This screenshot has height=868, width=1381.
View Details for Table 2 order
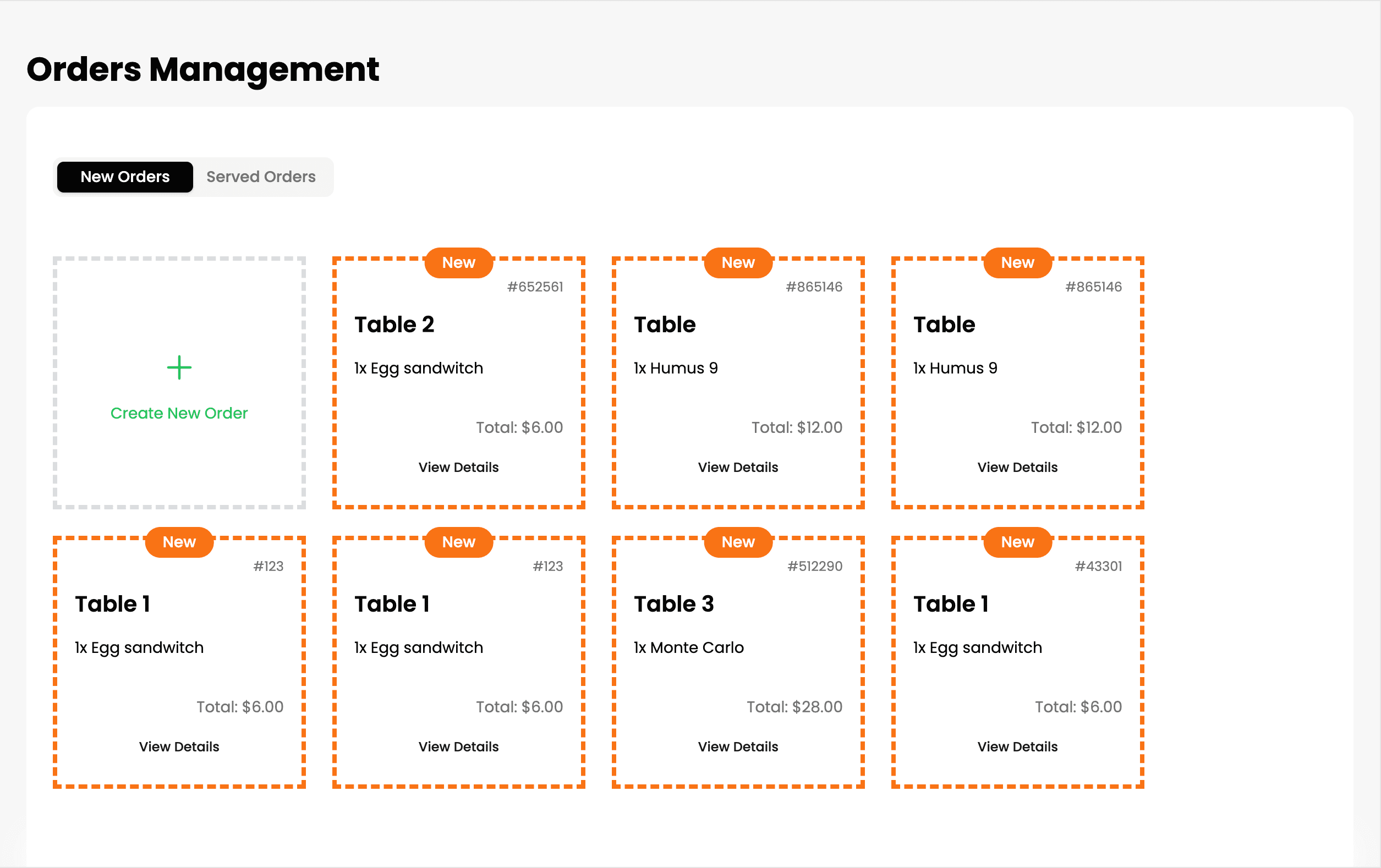[x=459, y=466]
